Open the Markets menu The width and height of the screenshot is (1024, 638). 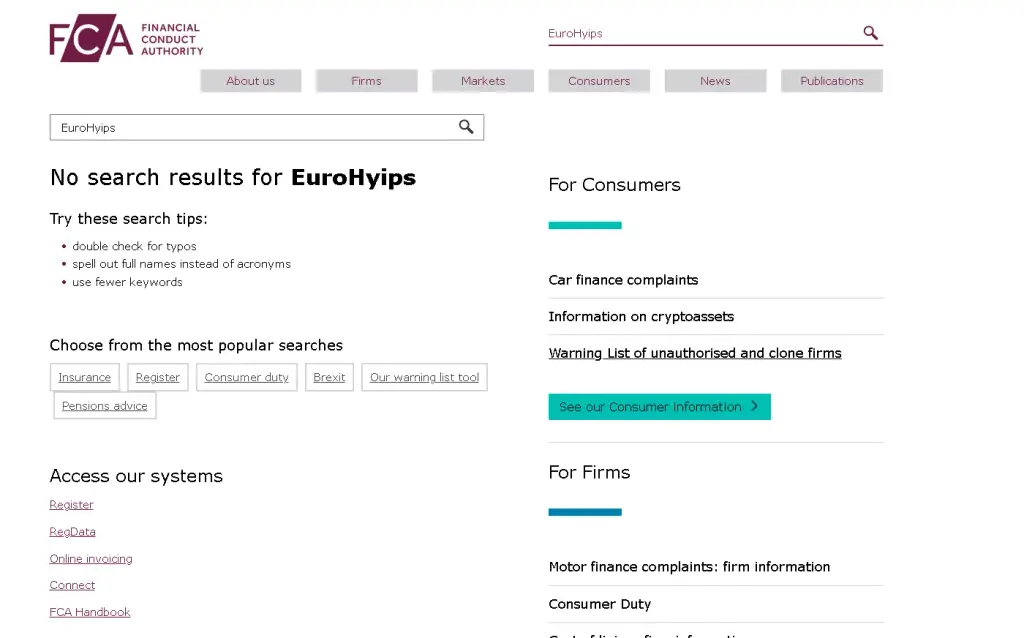tap(483, 81)
